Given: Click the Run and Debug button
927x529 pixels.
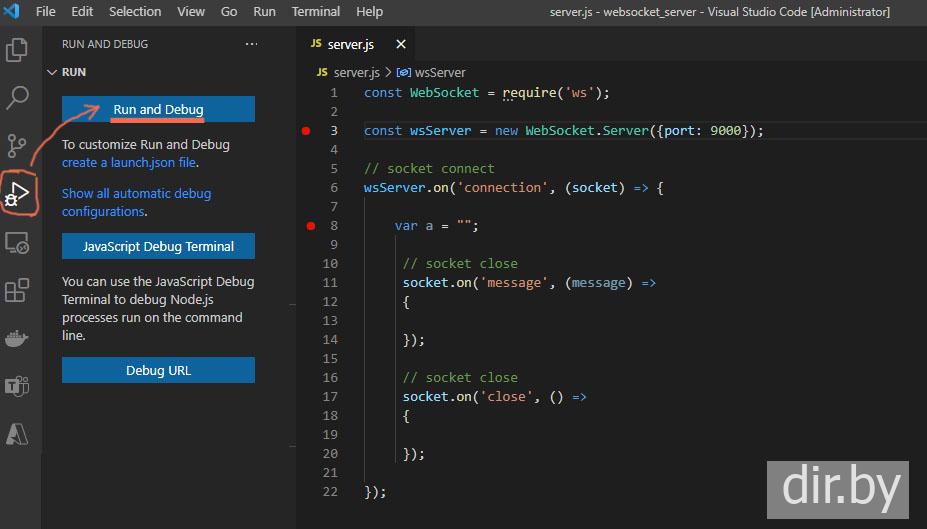Looking at the screenshot, I should (158, 109).
